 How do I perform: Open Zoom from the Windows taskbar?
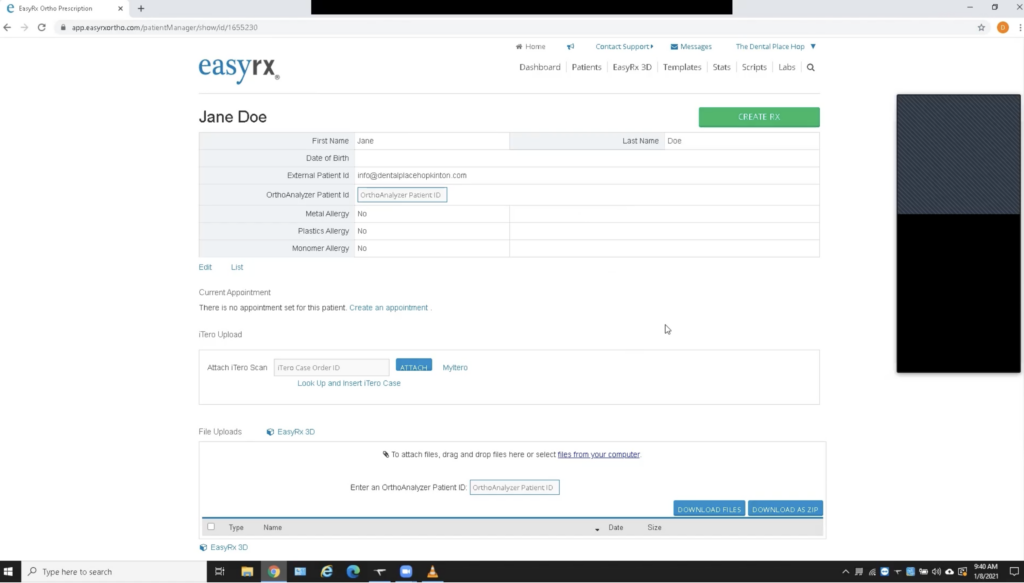pyautogui.click(x=406, y=572)
